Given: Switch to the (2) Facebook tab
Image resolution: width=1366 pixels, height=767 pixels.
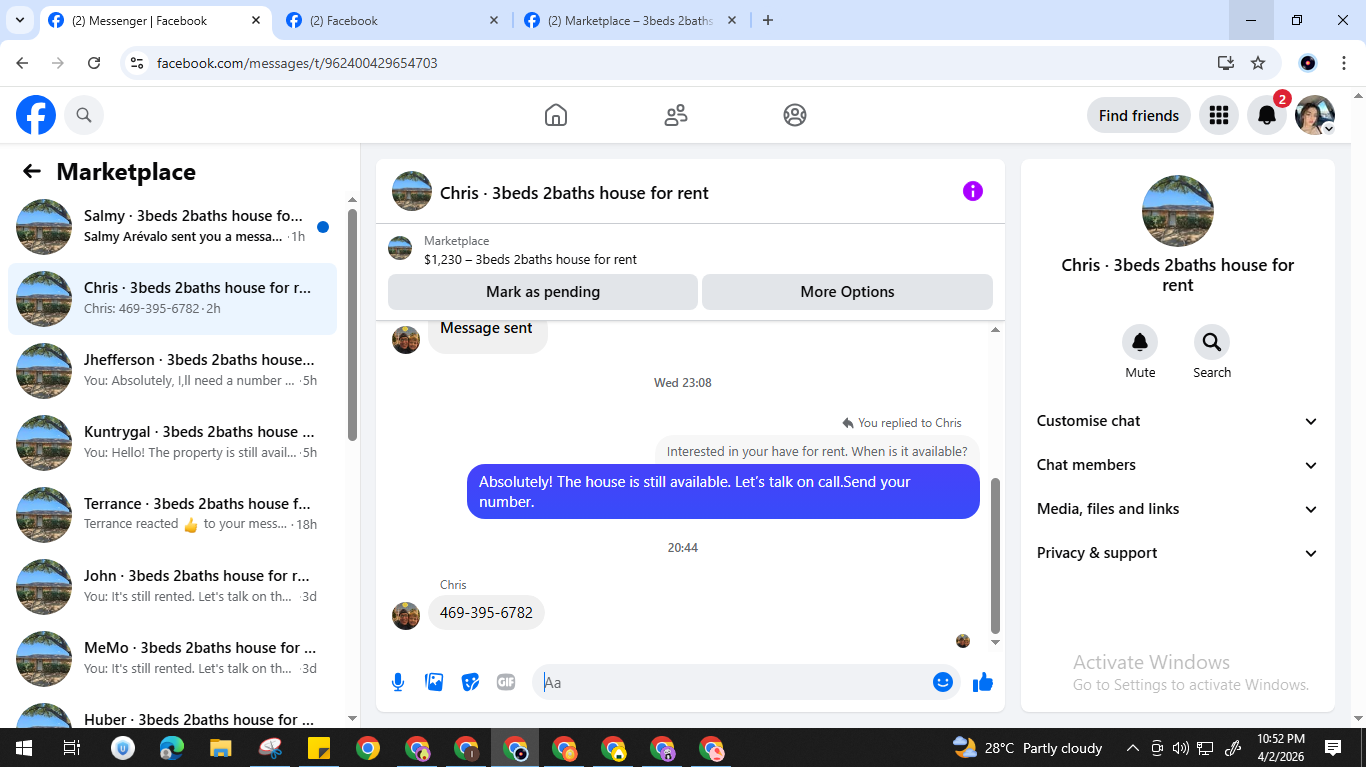Looking at the screenshot, I should [x=393, y=20].
